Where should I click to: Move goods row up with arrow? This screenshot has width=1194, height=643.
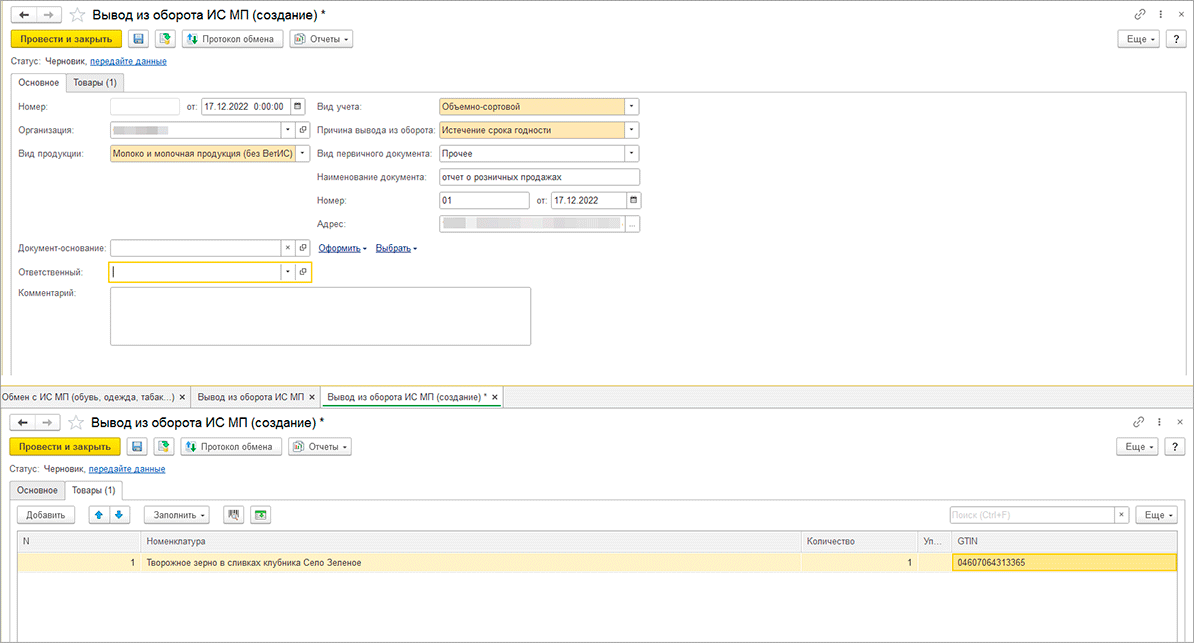(99, 515)
